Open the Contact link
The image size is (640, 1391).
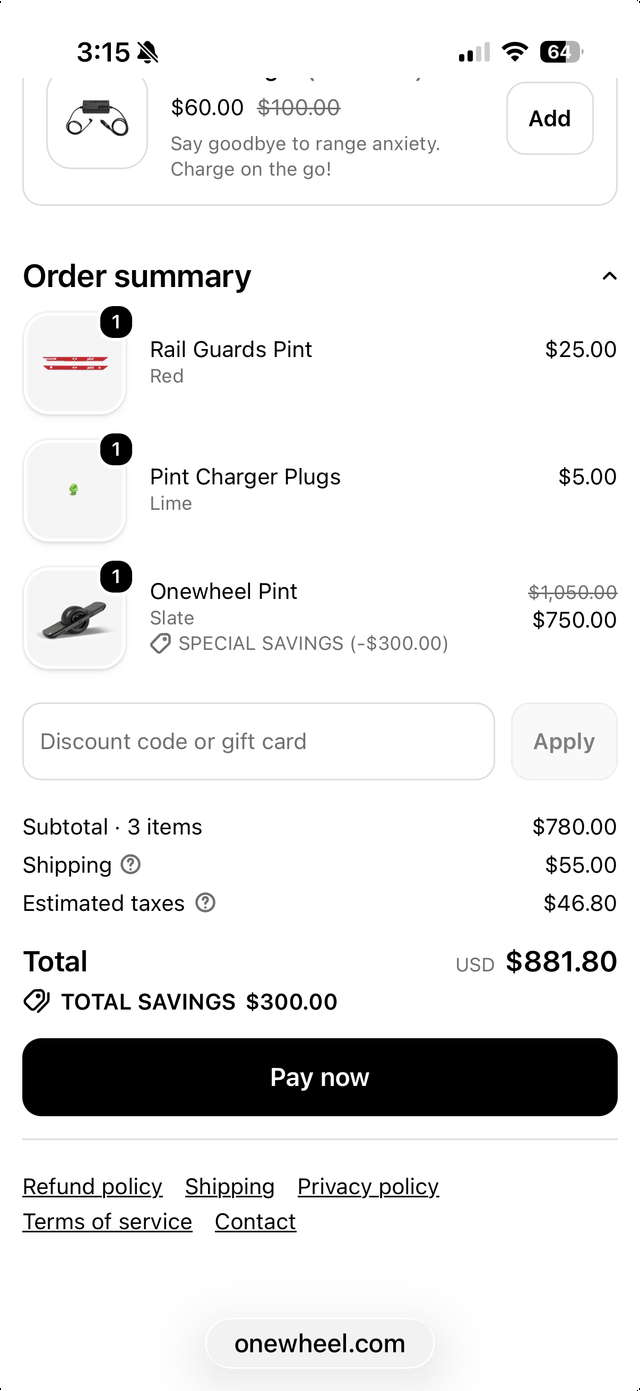coord(255,1221)
